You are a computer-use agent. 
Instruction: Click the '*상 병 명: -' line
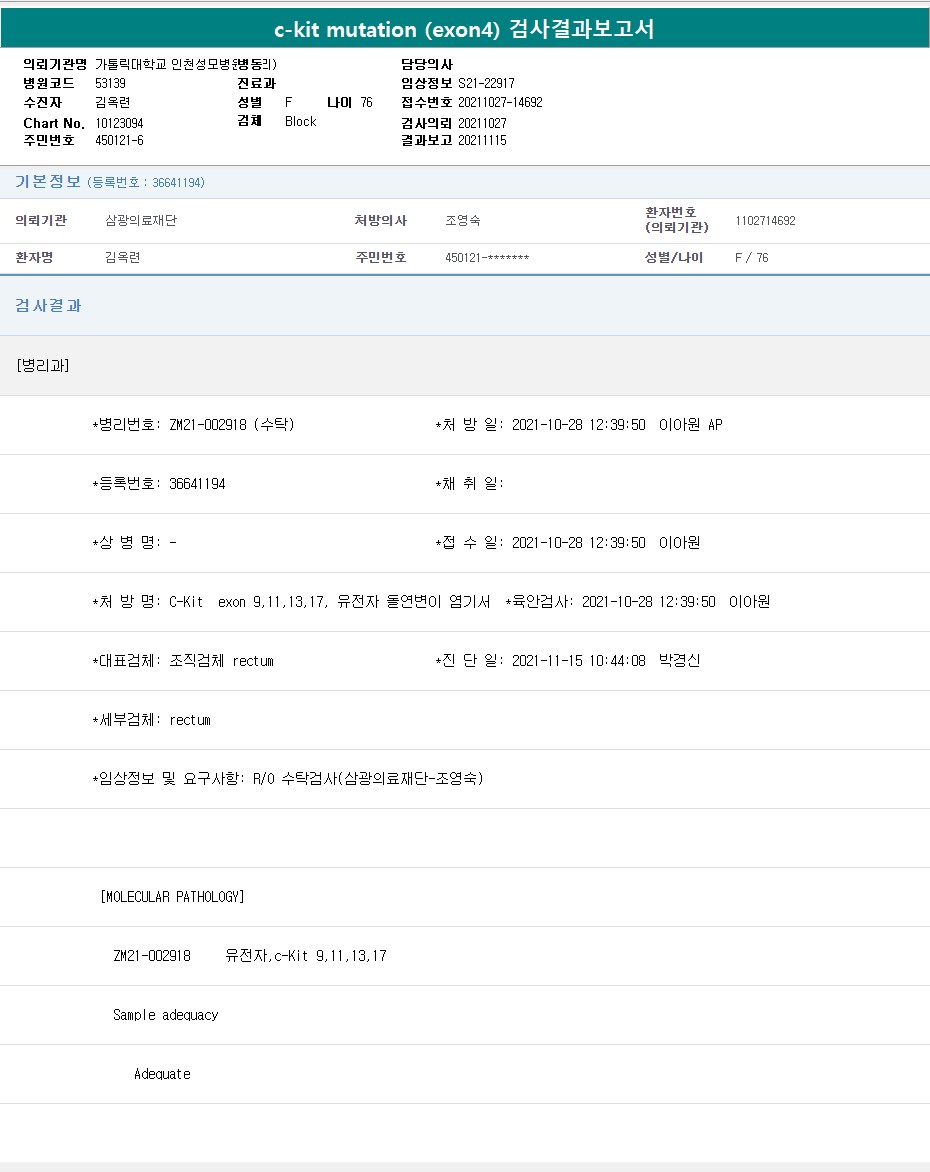coord(134,543)
